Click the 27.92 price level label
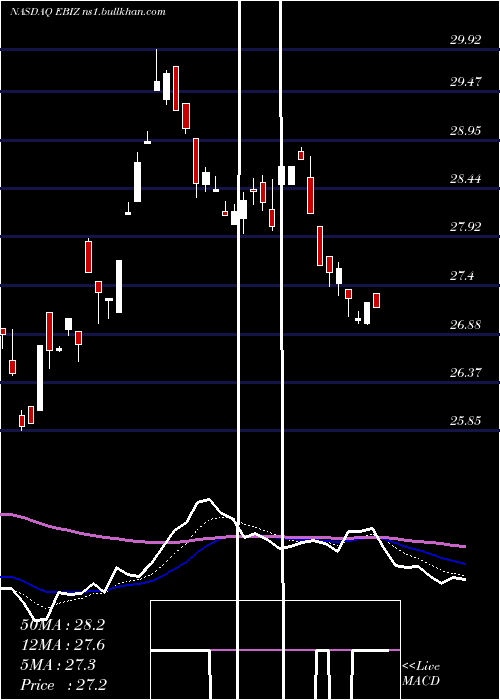 pos(465,227)
